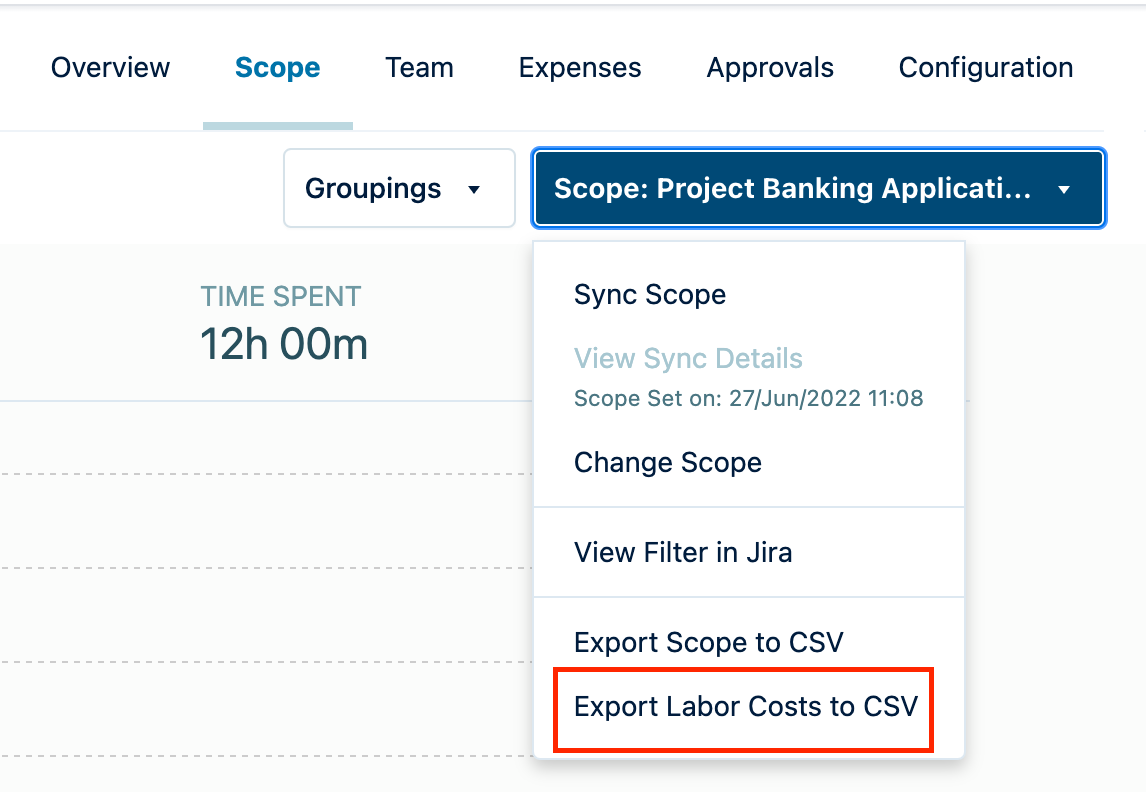Click Export Labor Costs to CSV
The width and height of the screenshot is (1146, 792).
pyautogui.click(x=745, y=707)
